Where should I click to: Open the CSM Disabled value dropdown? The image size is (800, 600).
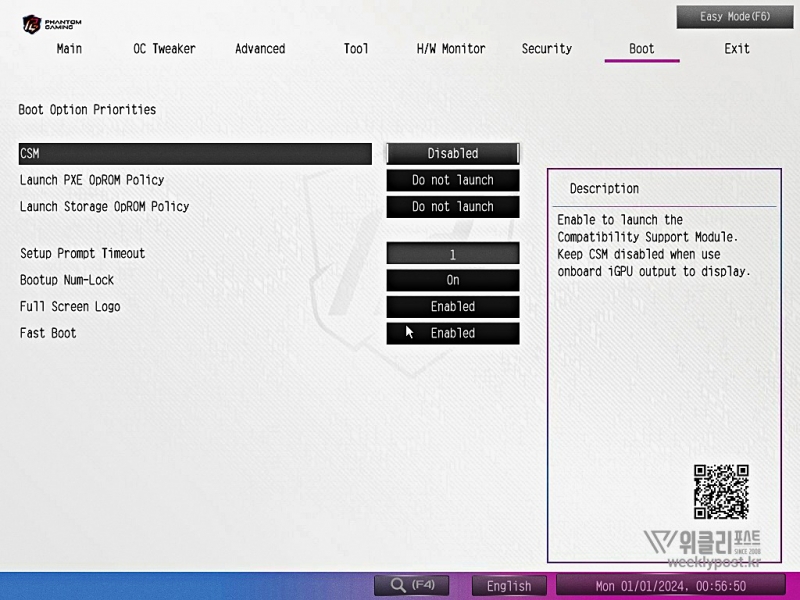pos(453,153)
